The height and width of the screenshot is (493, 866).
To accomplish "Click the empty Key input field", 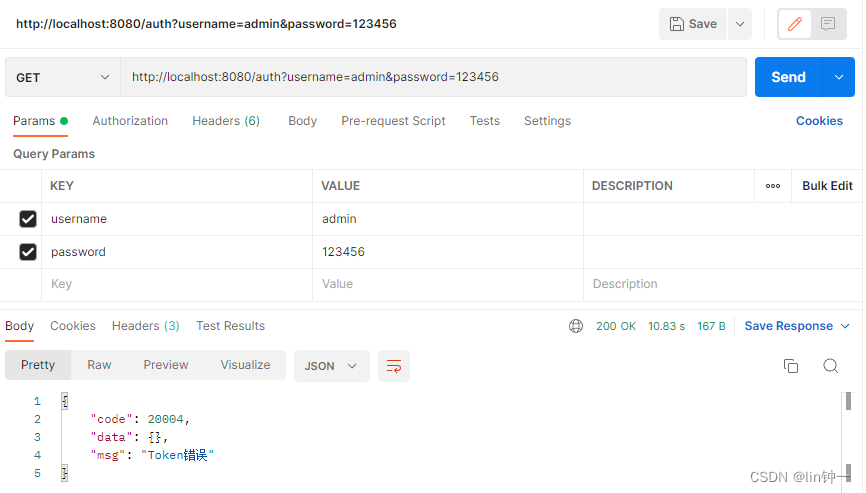I will [x=177, y=284].
